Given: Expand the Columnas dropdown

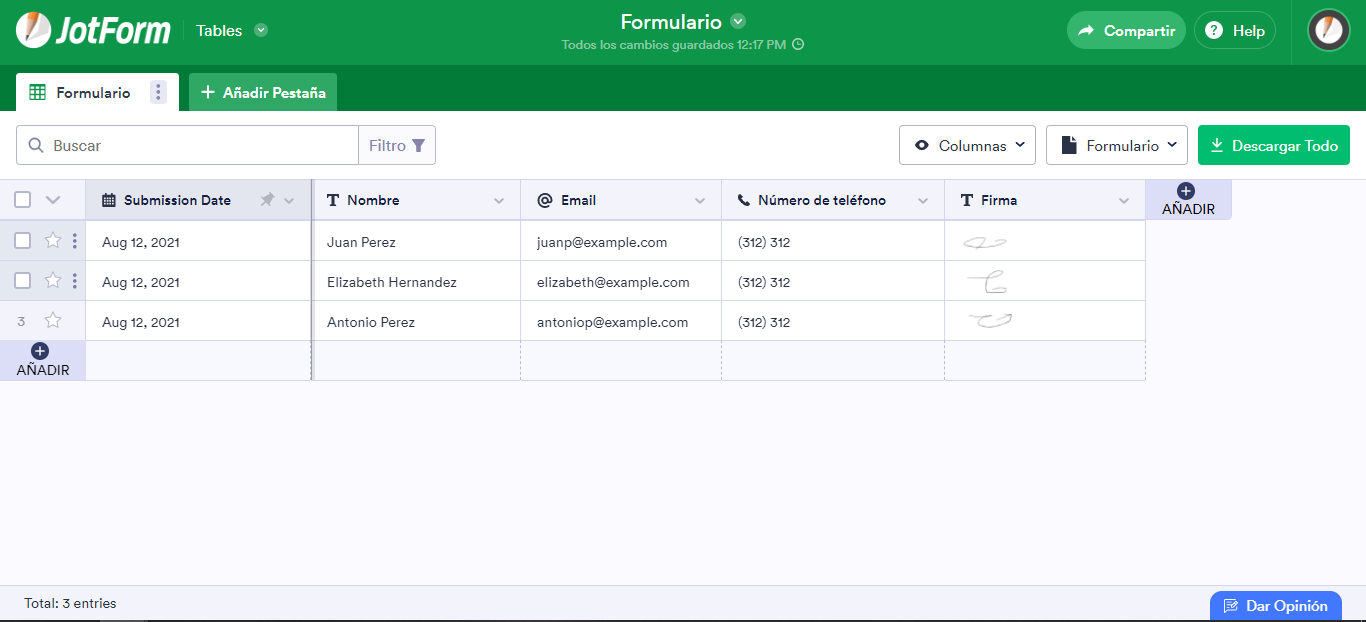Looking at the screenshot, I should (x=967, y=145).
